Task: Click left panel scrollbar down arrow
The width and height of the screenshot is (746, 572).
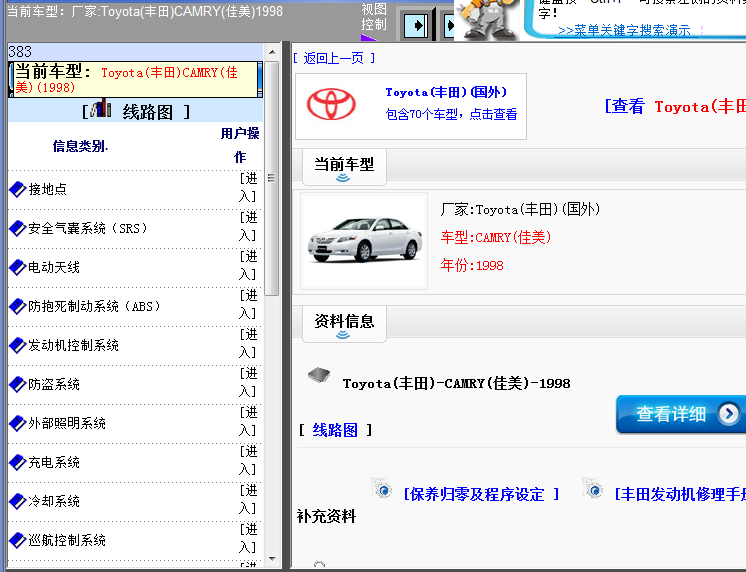Action: pos(272,559)
